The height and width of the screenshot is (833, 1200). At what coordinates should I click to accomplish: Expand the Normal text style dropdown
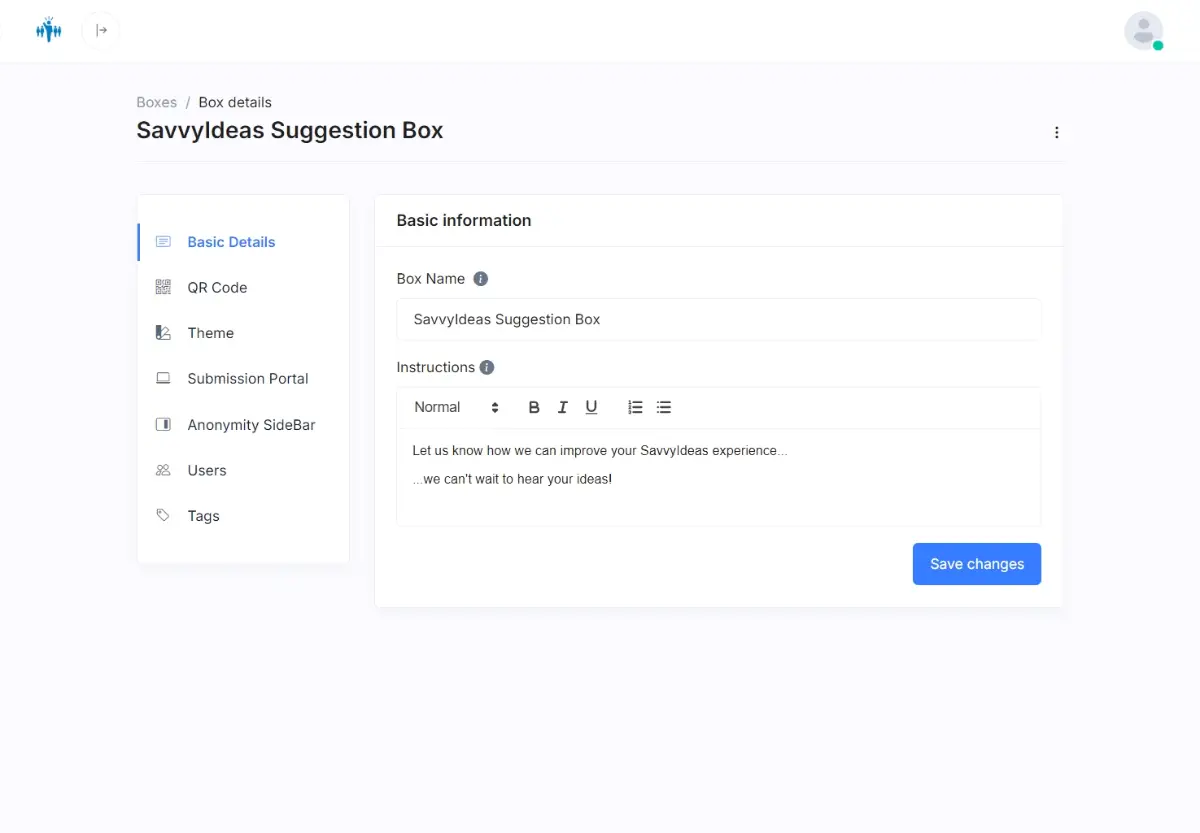[x=456, y=407]
